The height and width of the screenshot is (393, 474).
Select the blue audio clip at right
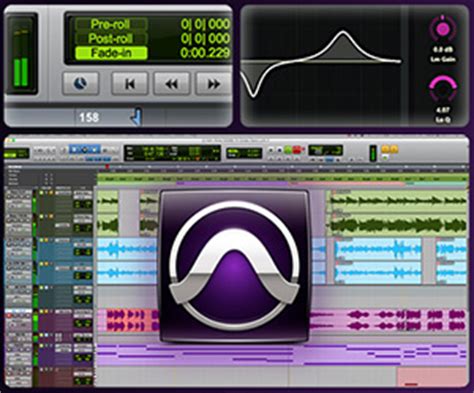378,250
